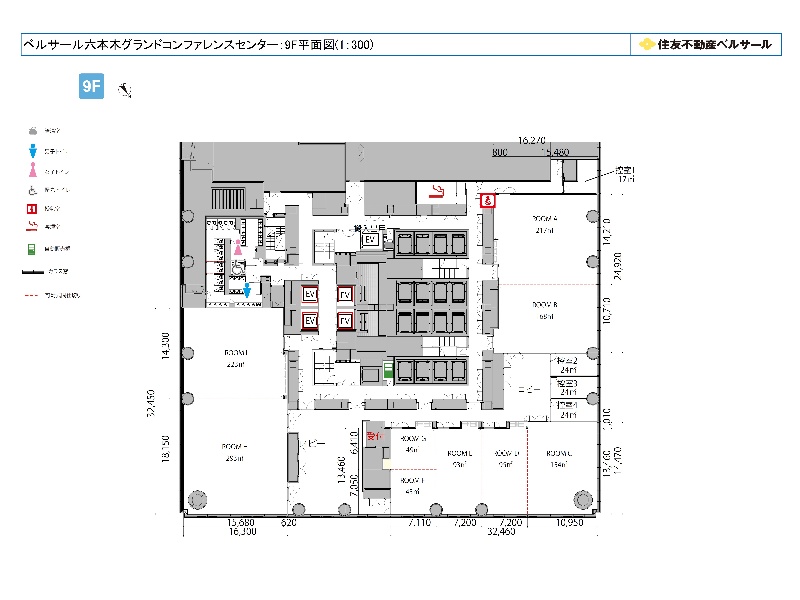
Task: Click the north compass arrow beside the 9F badge
Action: pos(125,90)
